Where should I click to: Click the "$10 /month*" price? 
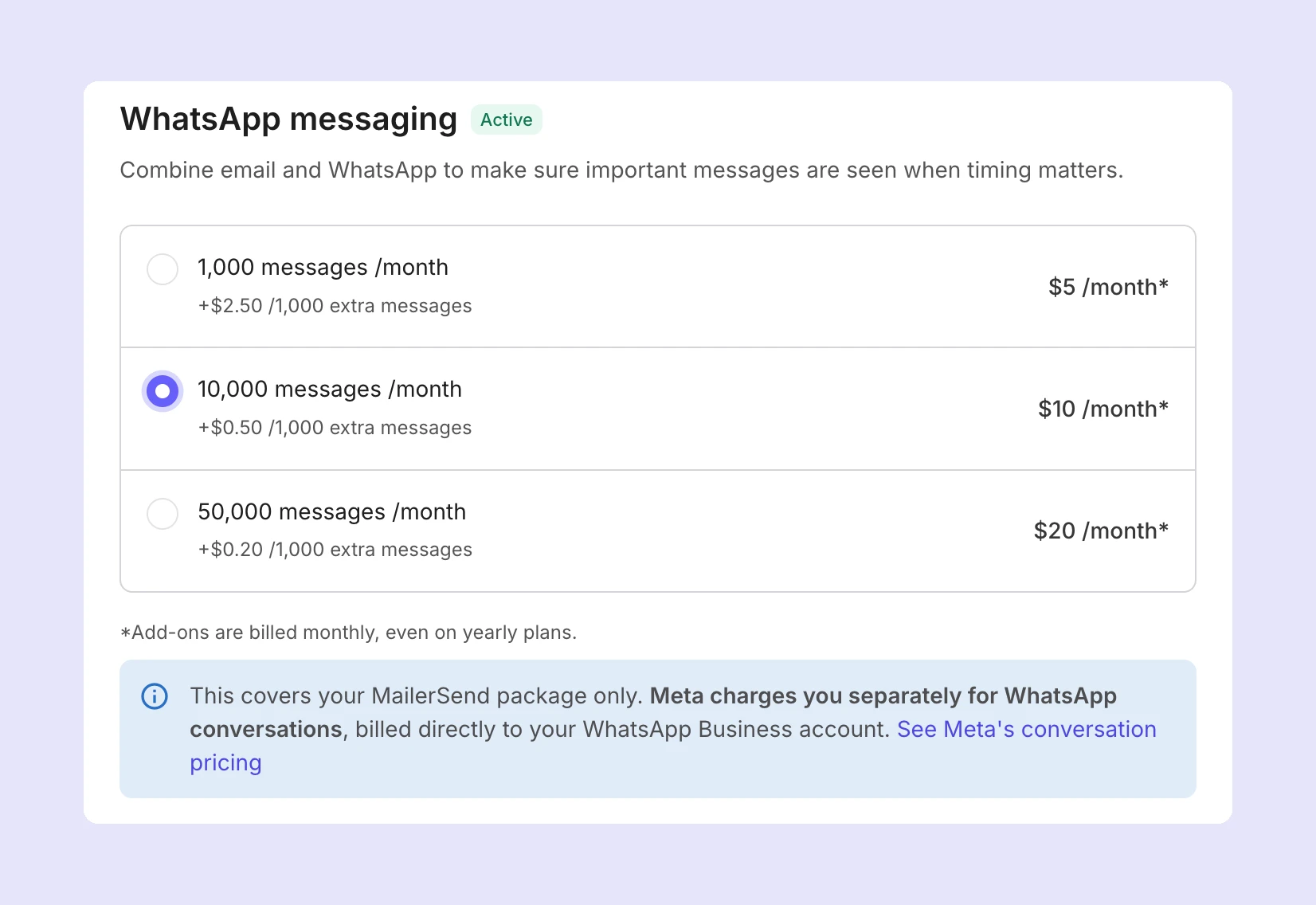coord(1103,409)
